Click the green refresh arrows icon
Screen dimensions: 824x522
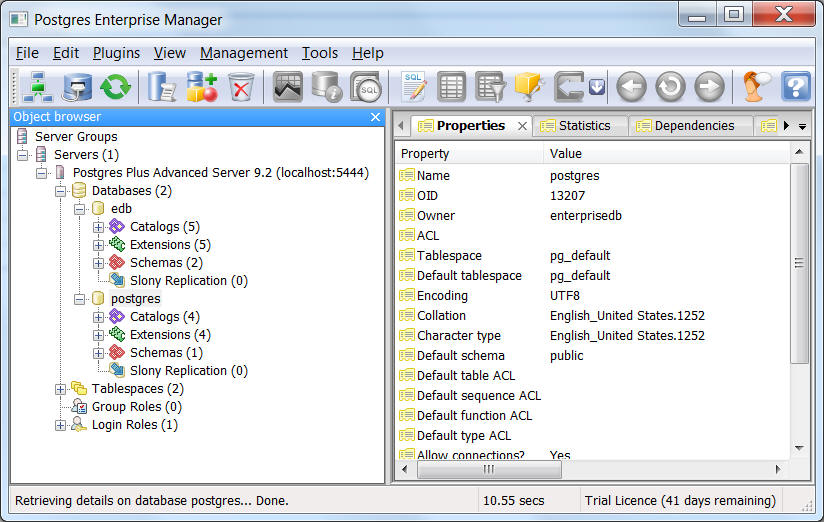click(x=115, y=87)
